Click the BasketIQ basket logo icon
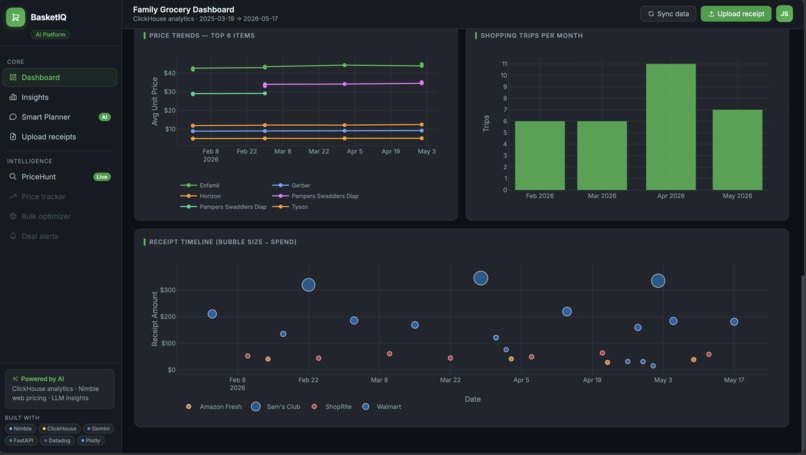806x455 pixels. (15, 17)
